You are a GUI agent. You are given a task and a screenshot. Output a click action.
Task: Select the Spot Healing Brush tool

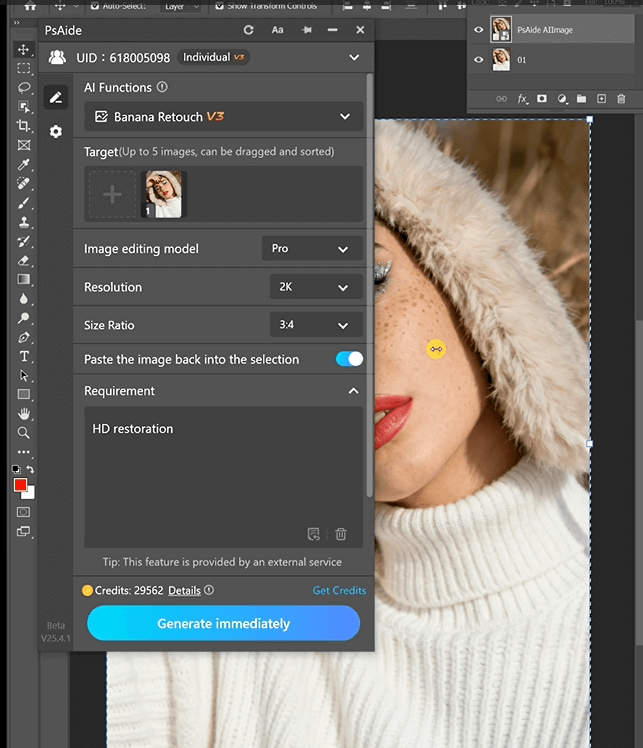click(x=23, y=184)
